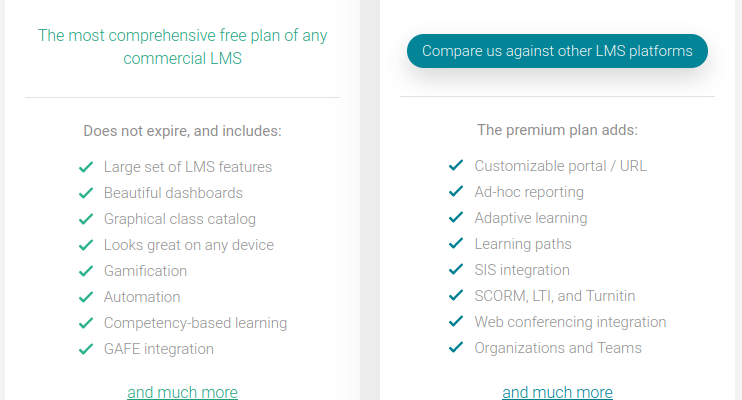Click the "most comprehensive free plan" heading
This screenshot has height=400, width=742.
point(182,47)
